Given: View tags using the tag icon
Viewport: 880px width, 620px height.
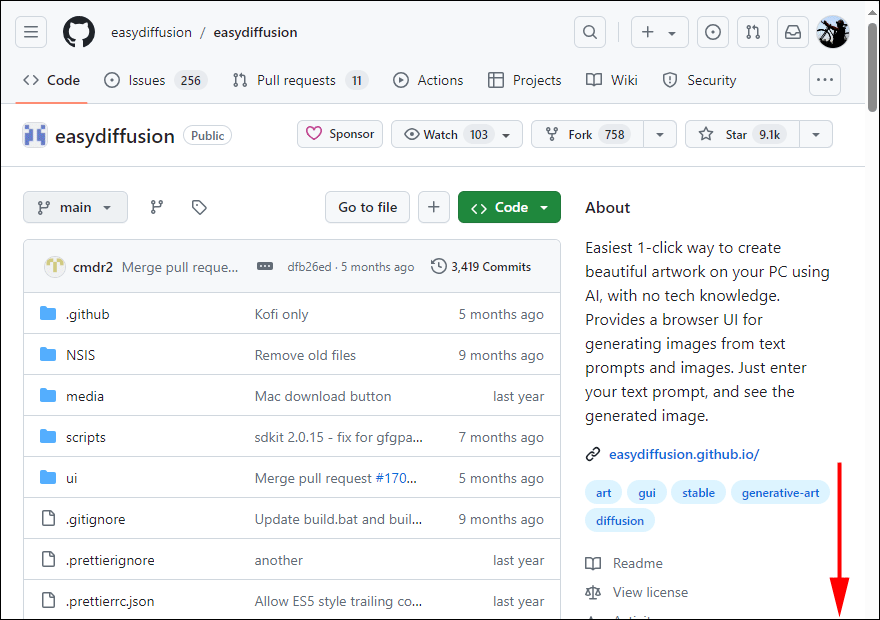Looking at the screenshot, I should click(x=199, y=207).
